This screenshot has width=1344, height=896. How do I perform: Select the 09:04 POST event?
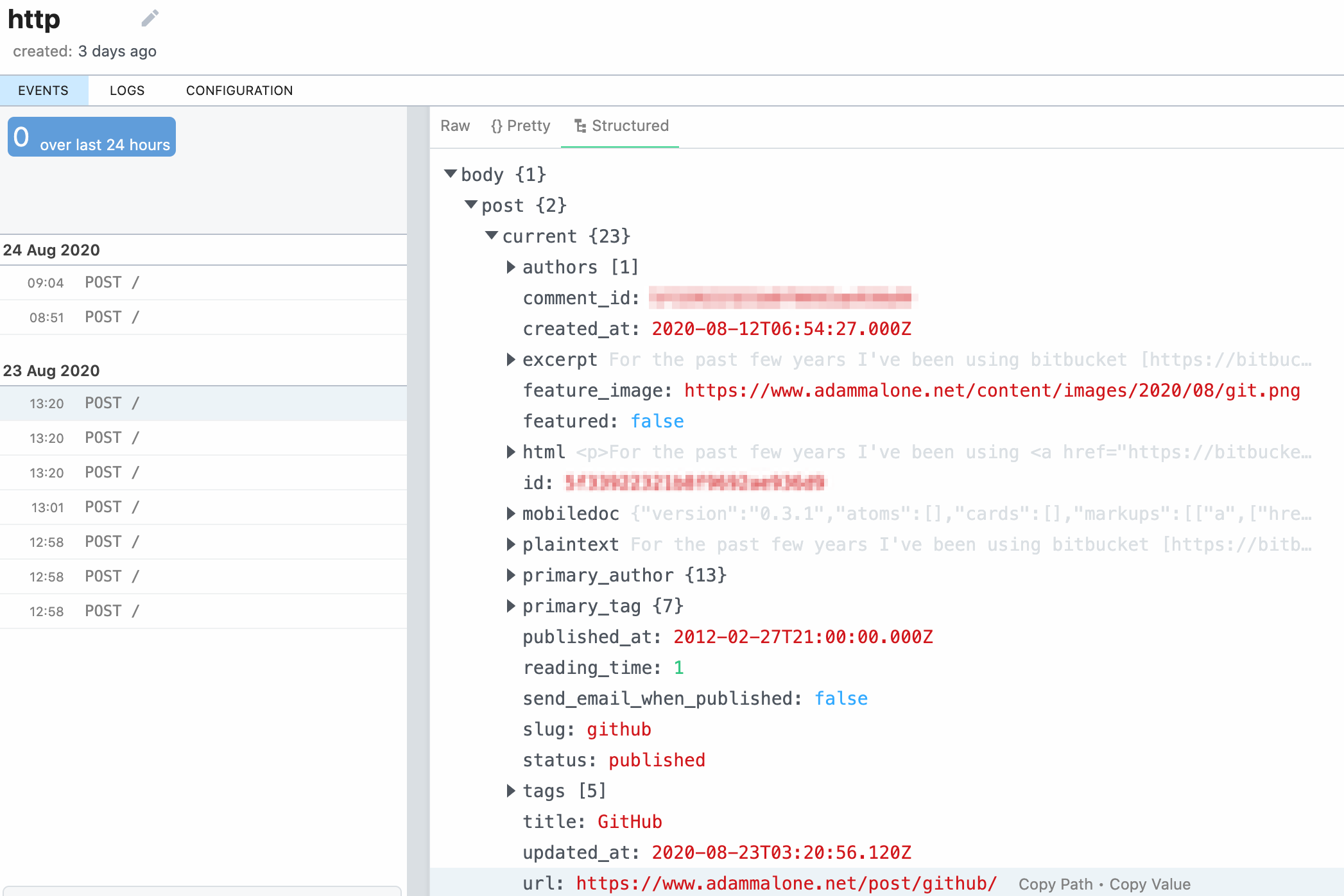(x=203, y=282)
